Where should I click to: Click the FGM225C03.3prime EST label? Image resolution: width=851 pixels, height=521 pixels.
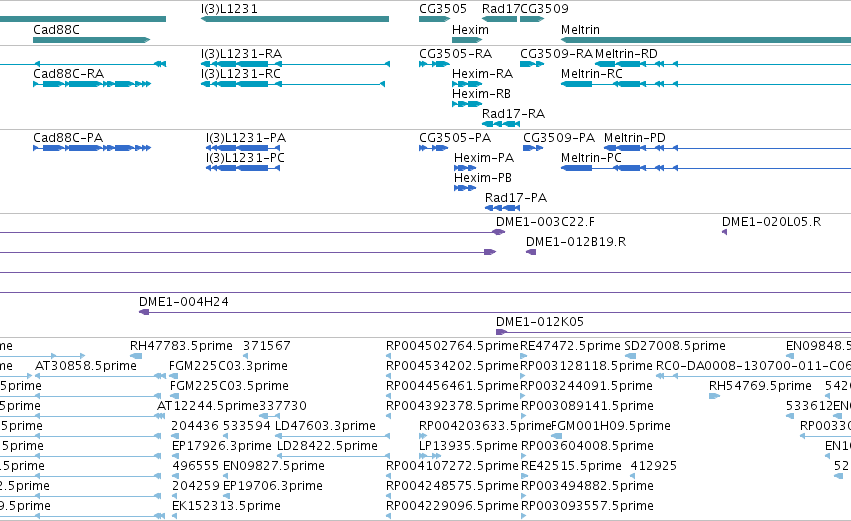pyautogui.click(x=228, y=366)
